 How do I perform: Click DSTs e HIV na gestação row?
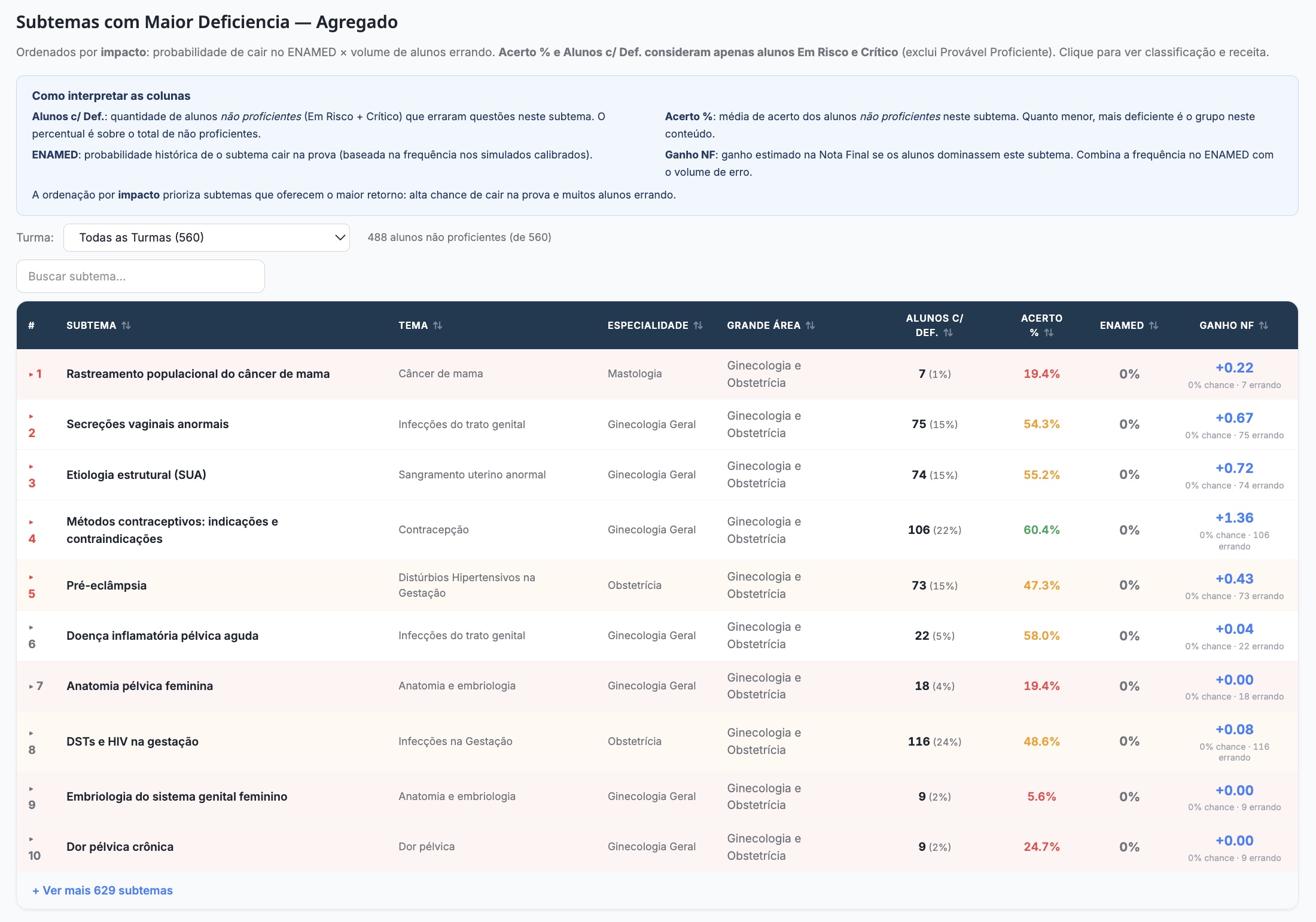click(132, 741)
